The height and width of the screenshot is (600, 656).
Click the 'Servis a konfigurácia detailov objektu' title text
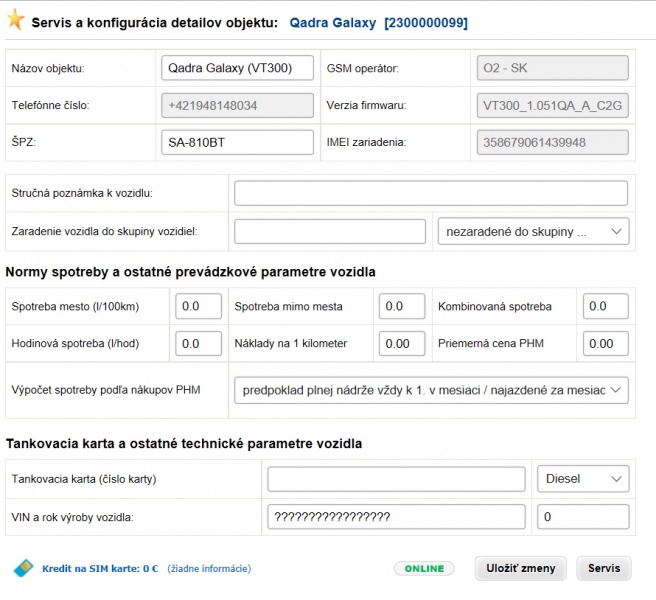click(x=155, y=23)
